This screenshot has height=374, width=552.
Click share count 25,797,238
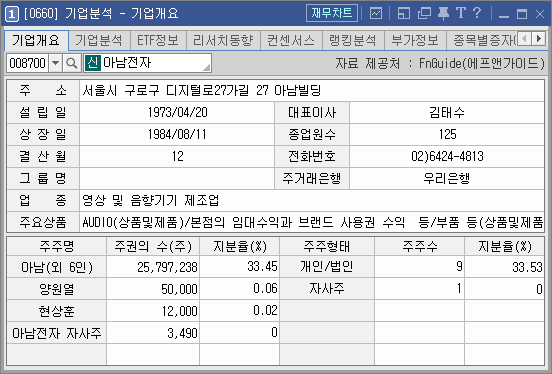(x=153, y=267)
